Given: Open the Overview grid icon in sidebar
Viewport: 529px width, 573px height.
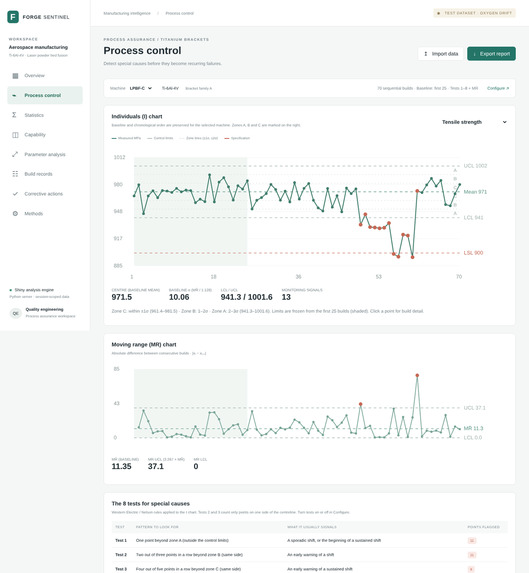Looking at the screenshot, I should pos(15,76).
